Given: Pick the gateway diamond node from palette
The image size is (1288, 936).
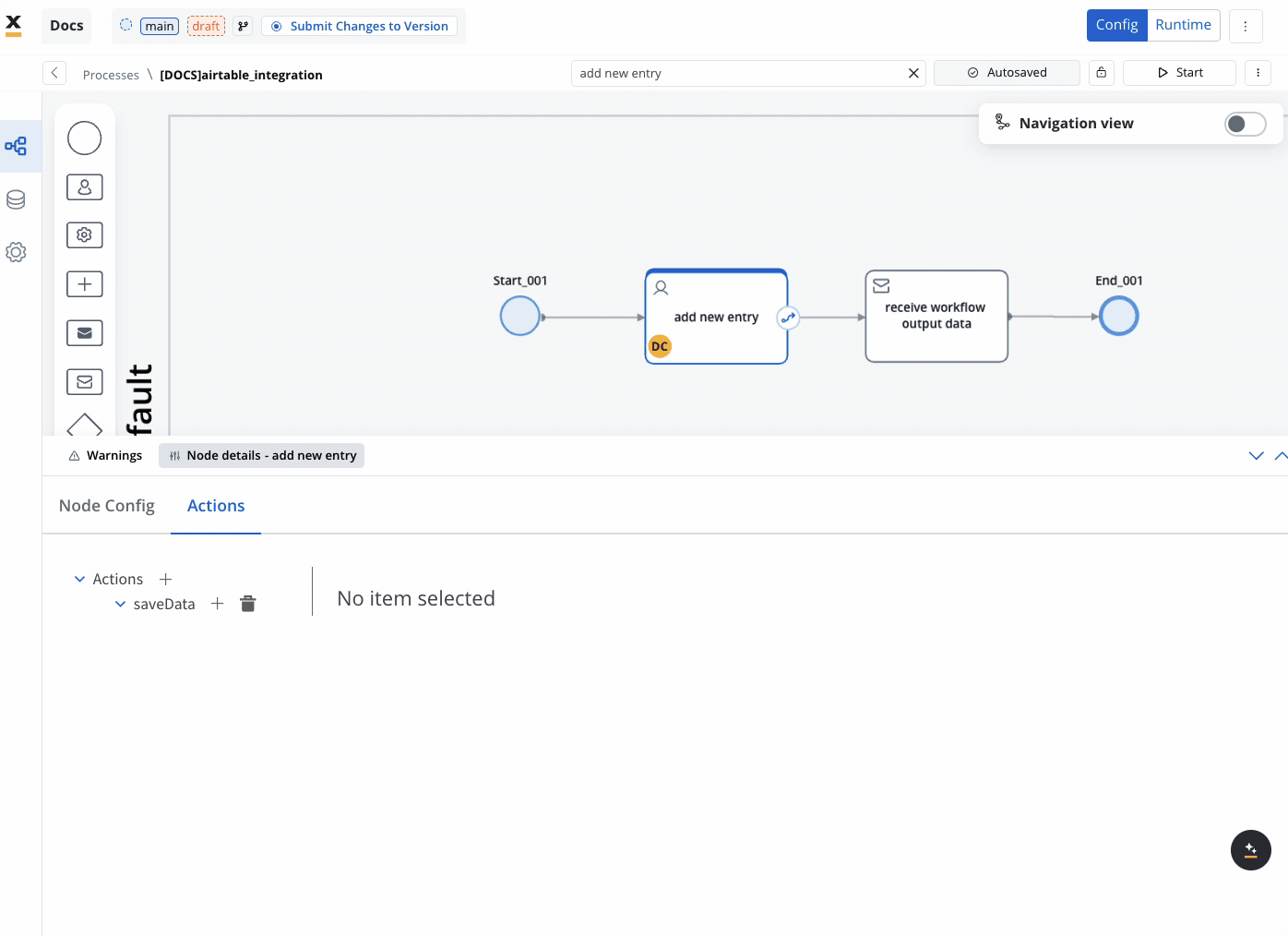Looking at the screenshot, I should point(85,425).
